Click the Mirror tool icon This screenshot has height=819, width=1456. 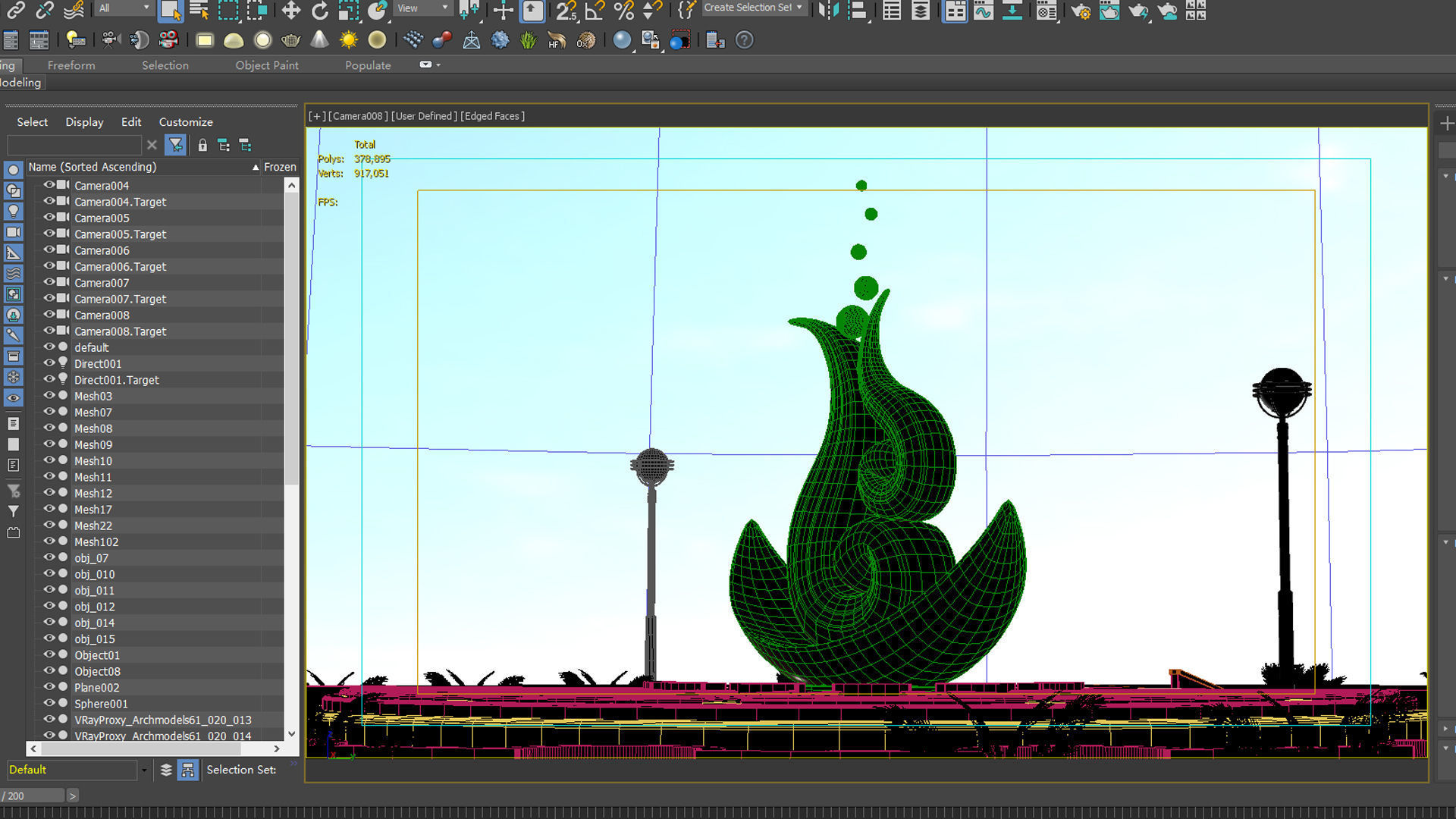(828, 11)
